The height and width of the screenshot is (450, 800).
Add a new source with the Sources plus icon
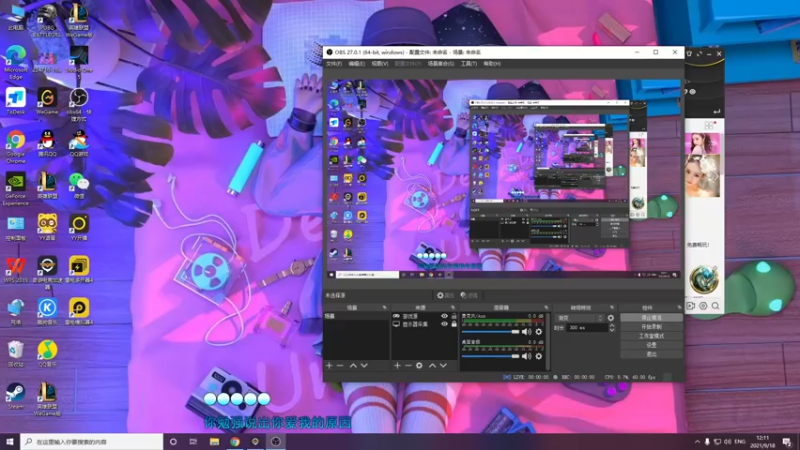(x=397, y=365)
